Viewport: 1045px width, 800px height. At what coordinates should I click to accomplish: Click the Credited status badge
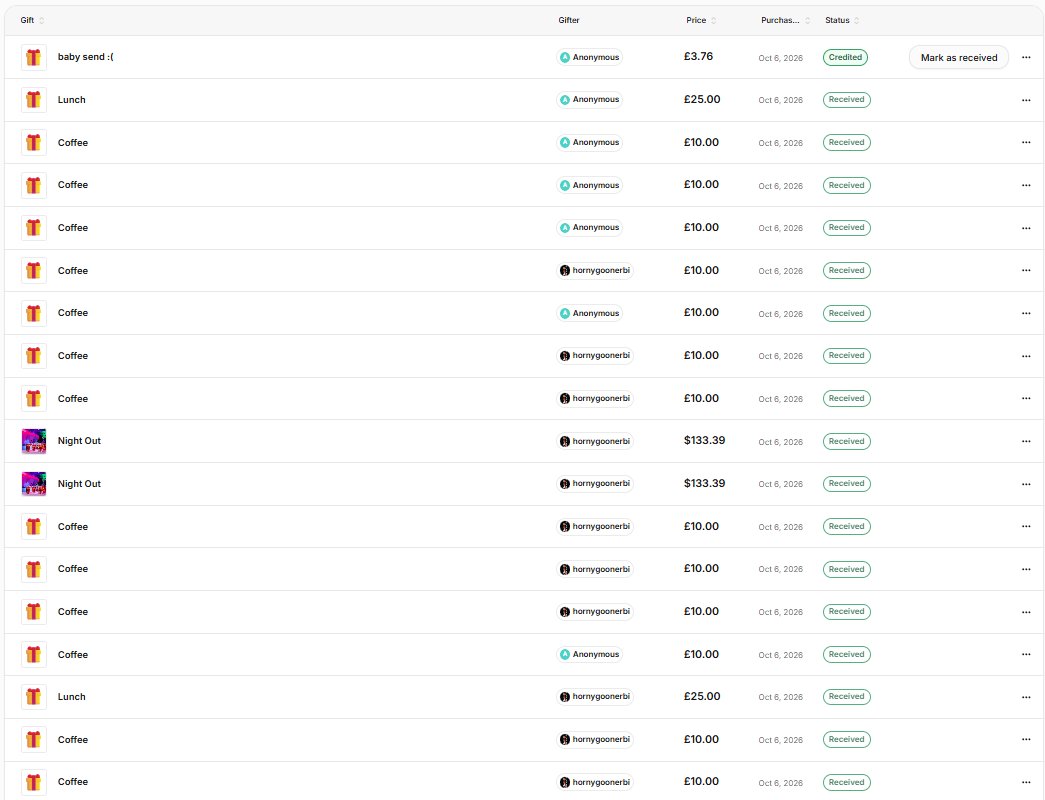[x=845, y=57]
